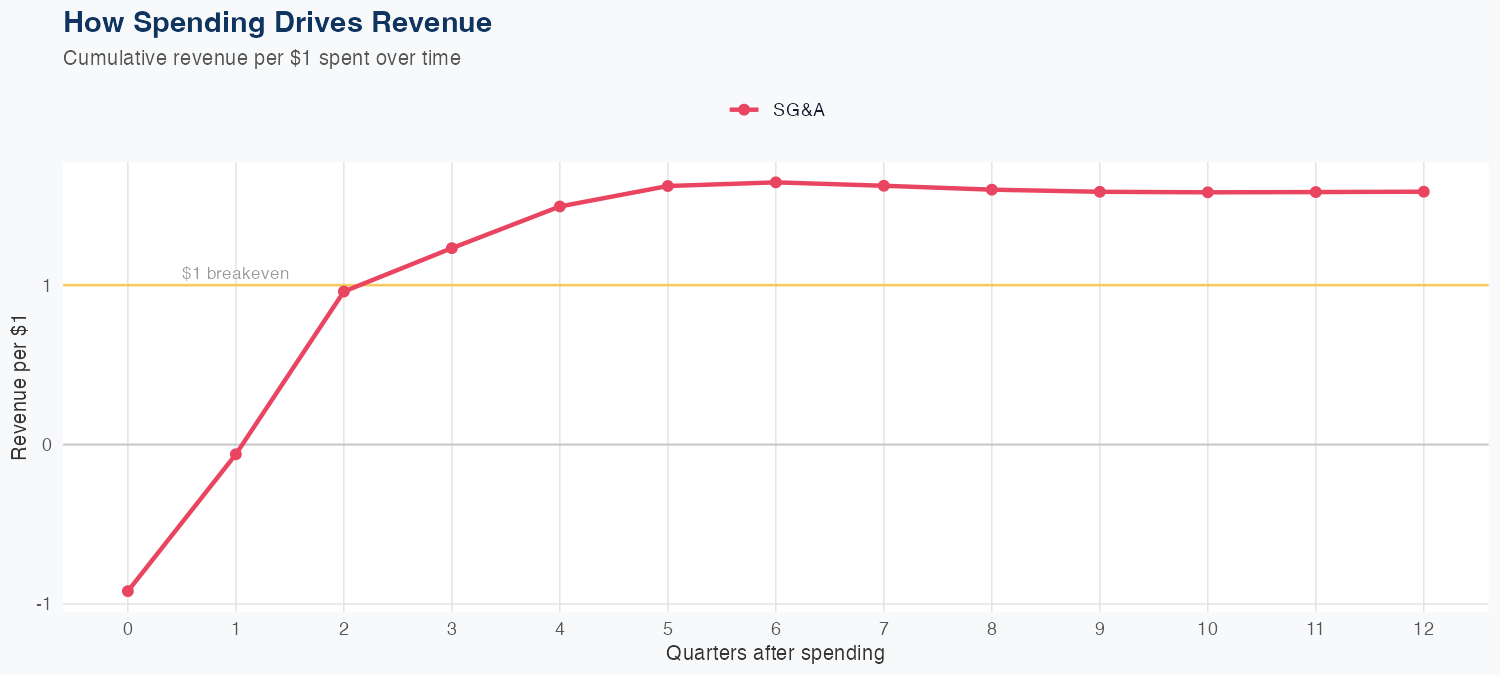Select the data point at quarter 5

[668, 186]
